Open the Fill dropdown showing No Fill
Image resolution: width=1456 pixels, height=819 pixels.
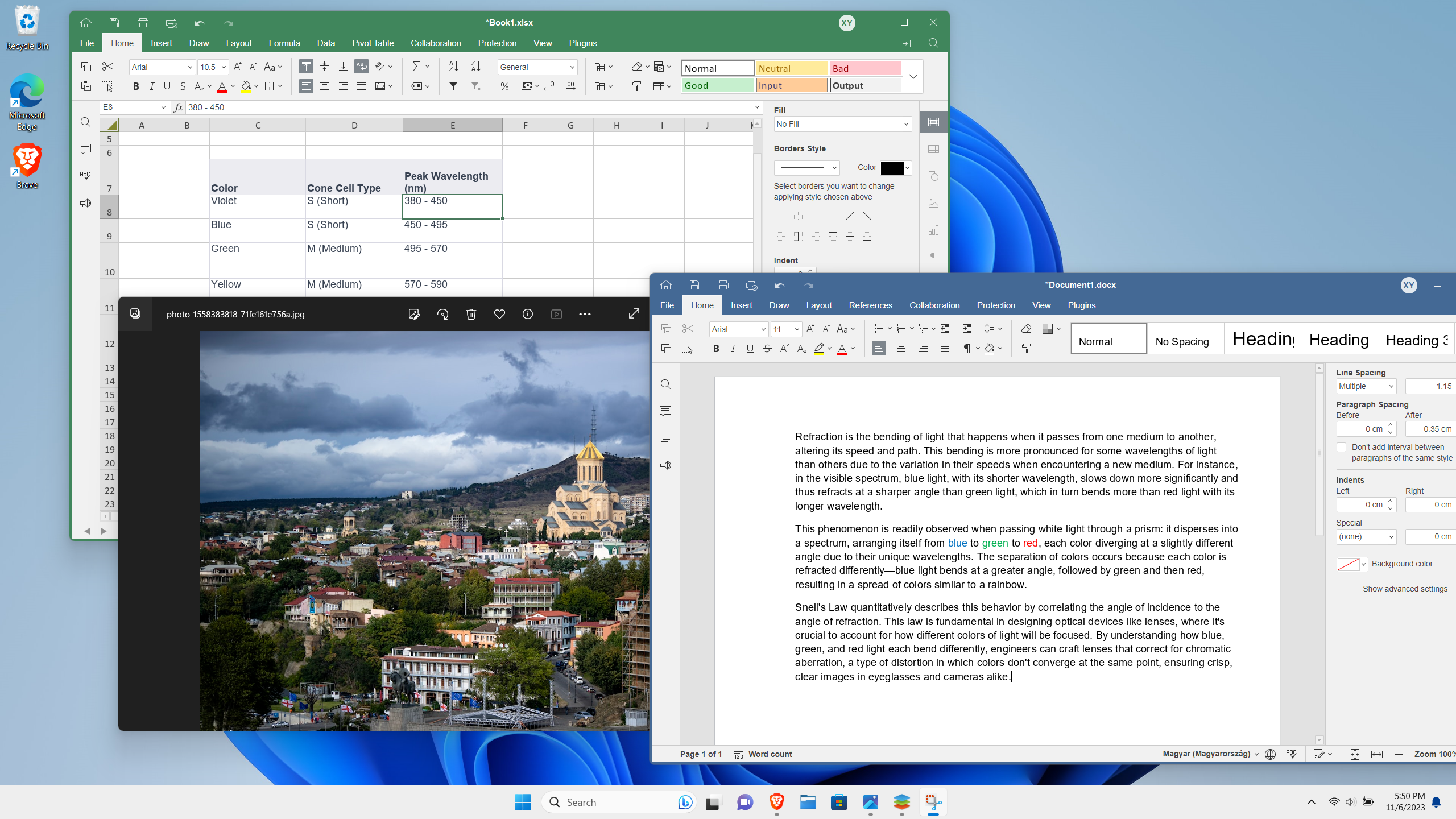pyautogui.click(x=842, y=124)
